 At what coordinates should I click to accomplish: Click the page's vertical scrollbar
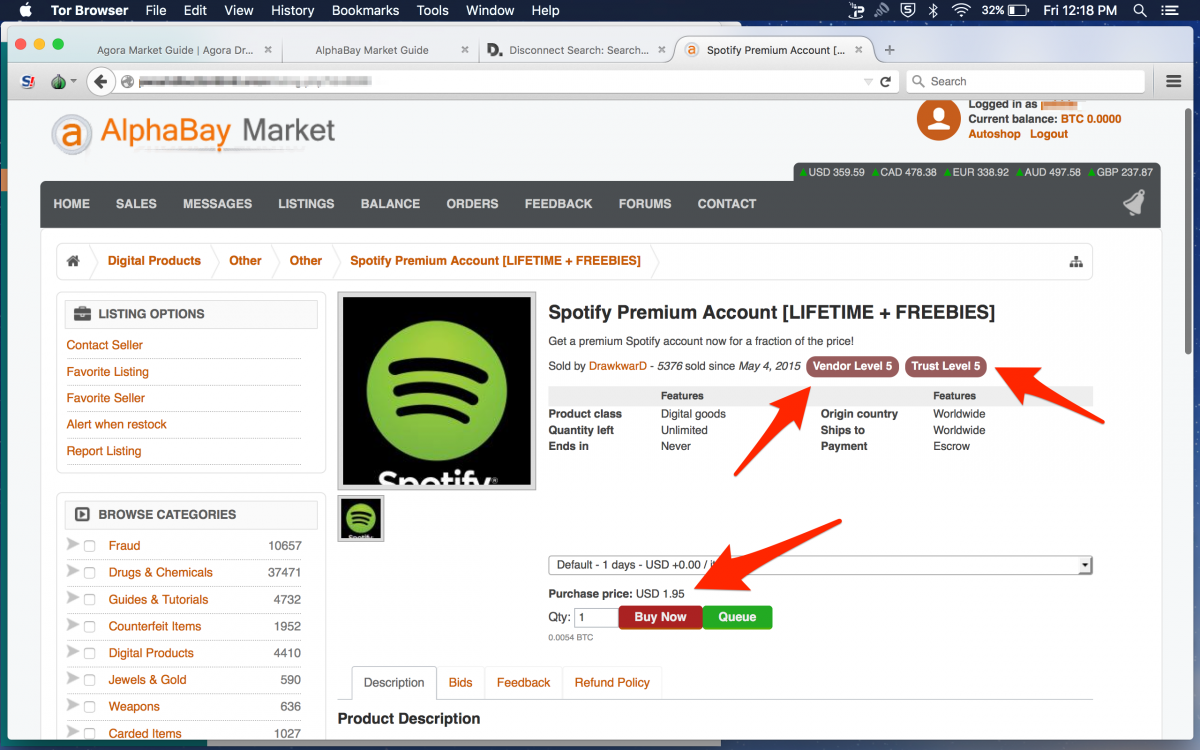click(1187, 300)
